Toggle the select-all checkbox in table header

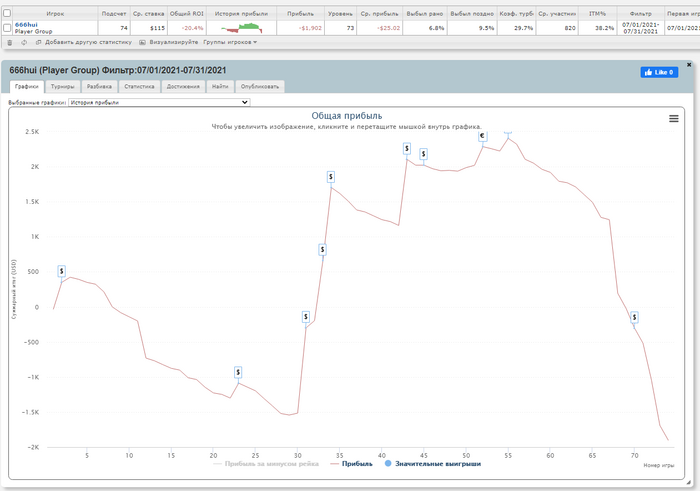(7, 13)
